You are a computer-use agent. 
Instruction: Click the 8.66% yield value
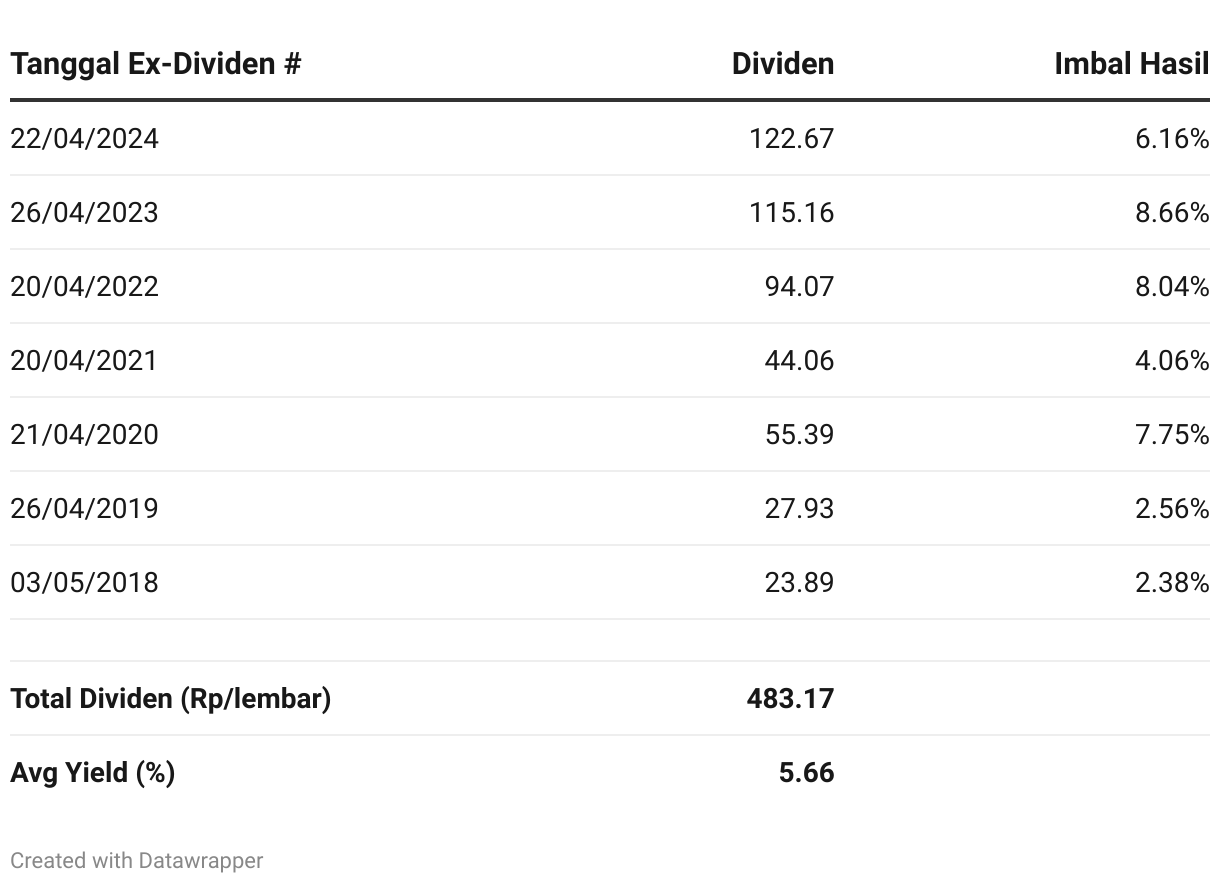click(1172, 212)
